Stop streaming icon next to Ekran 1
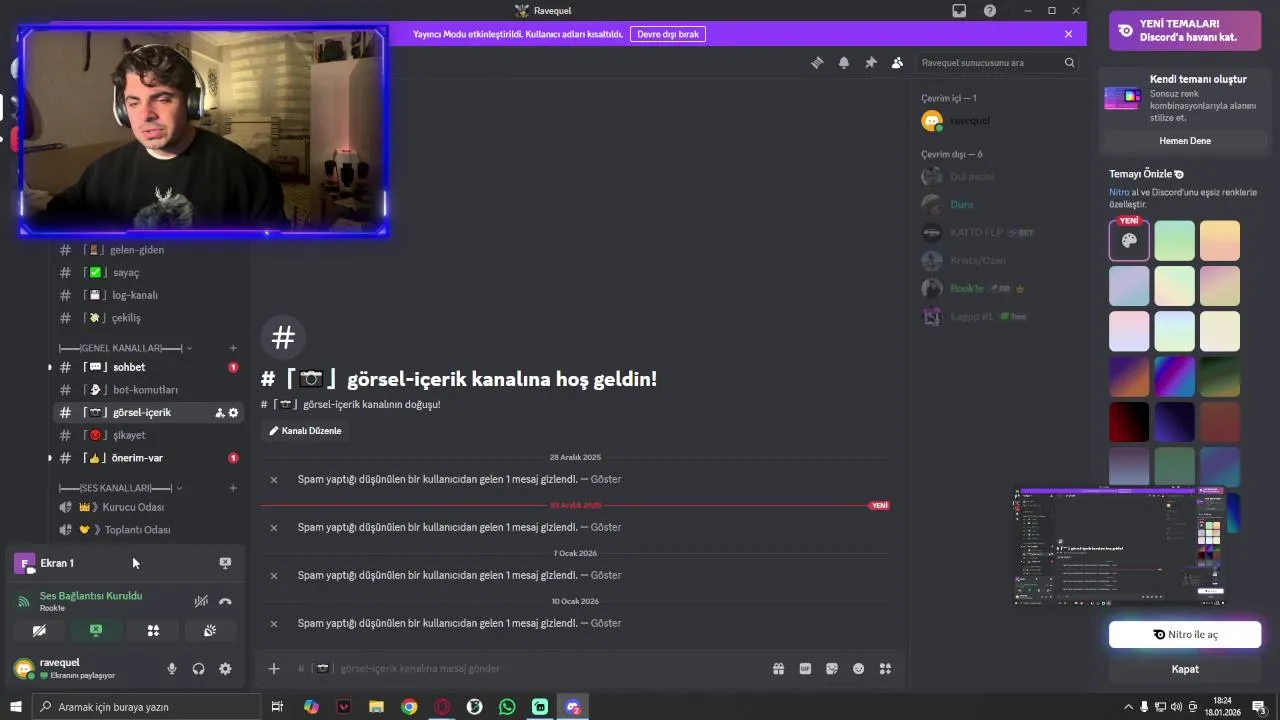Image resolution: width=1280 pixels, height=720 pixels. point(225,563)
